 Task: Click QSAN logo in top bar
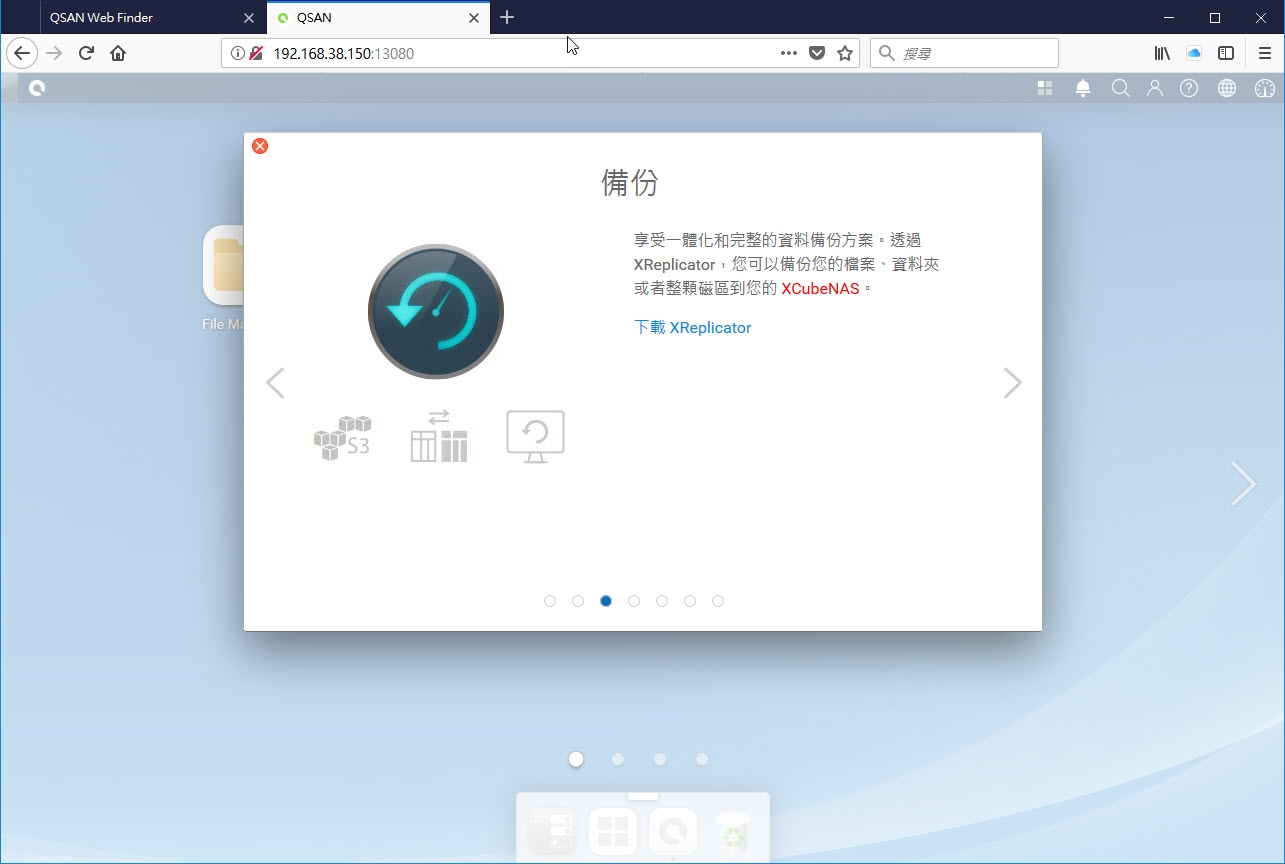(x=37, y=88)
